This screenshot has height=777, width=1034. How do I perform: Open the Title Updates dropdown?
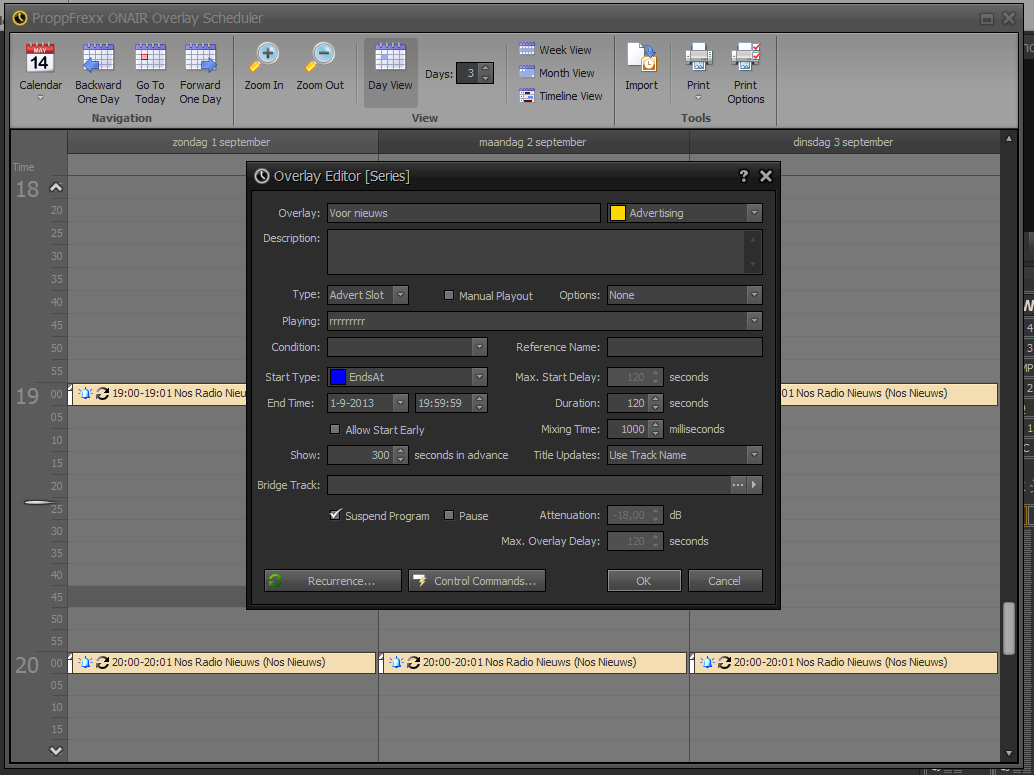click(x=753, y=455)
